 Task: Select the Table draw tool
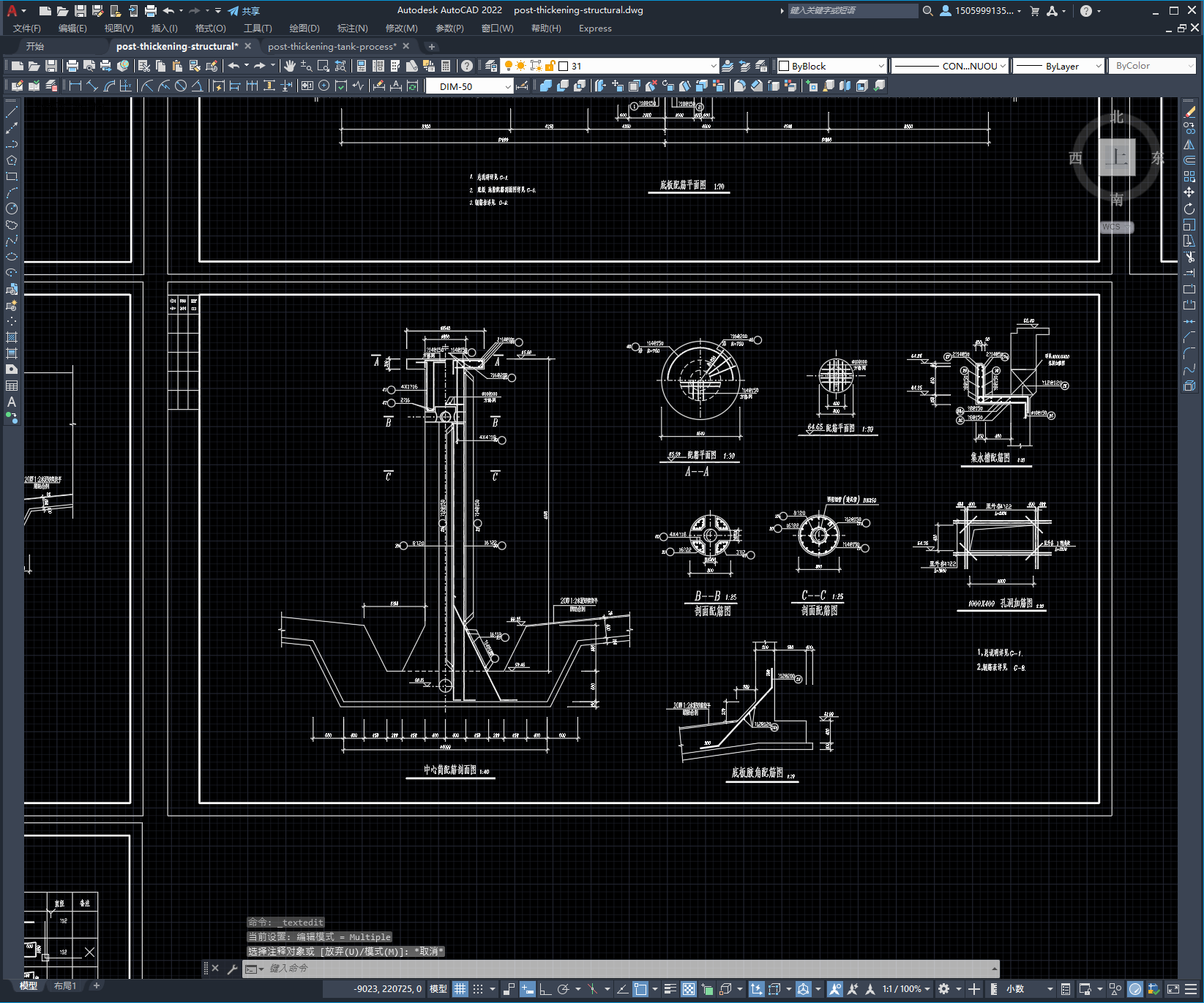click(12, 386)
